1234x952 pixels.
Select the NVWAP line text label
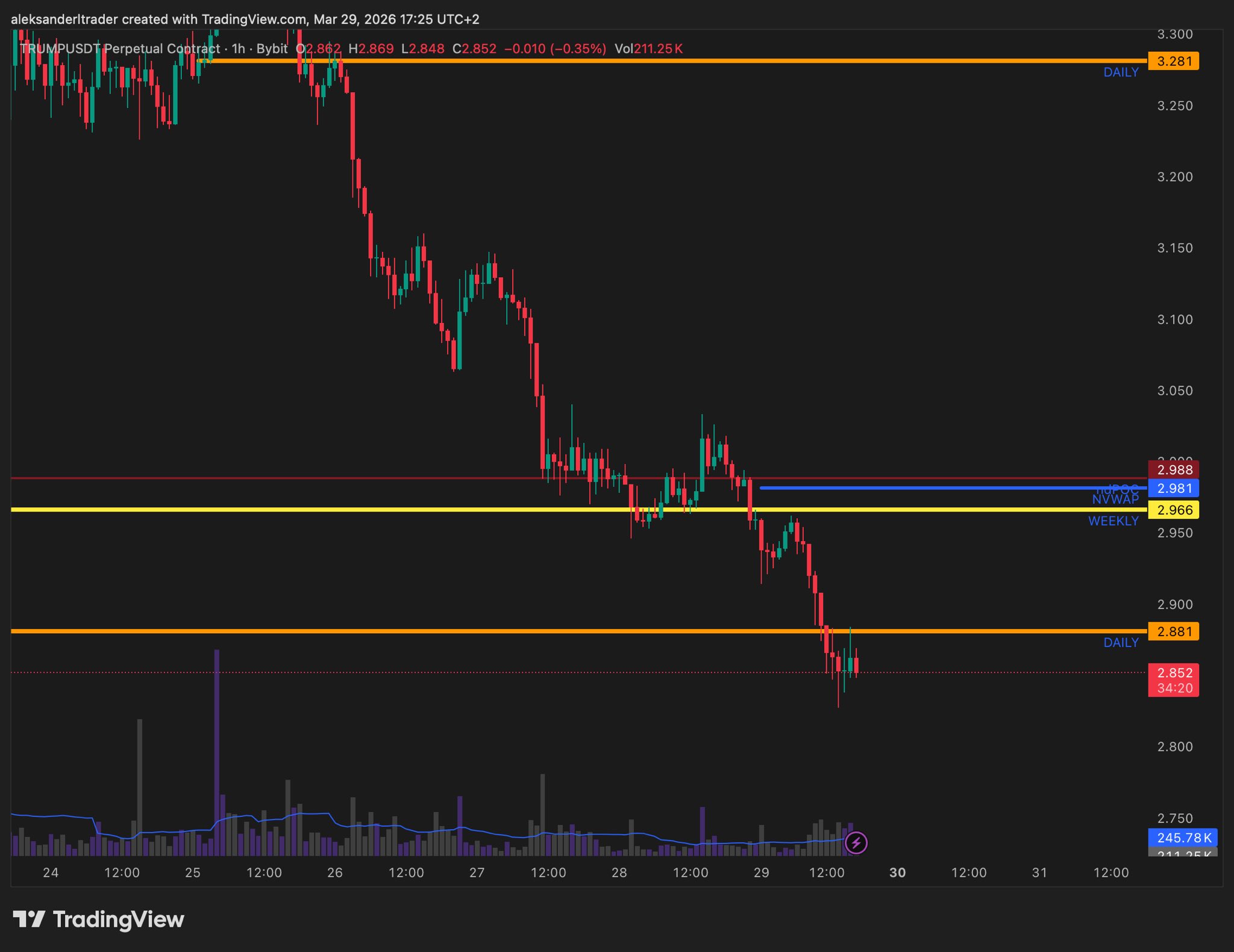click(1115, 499)
